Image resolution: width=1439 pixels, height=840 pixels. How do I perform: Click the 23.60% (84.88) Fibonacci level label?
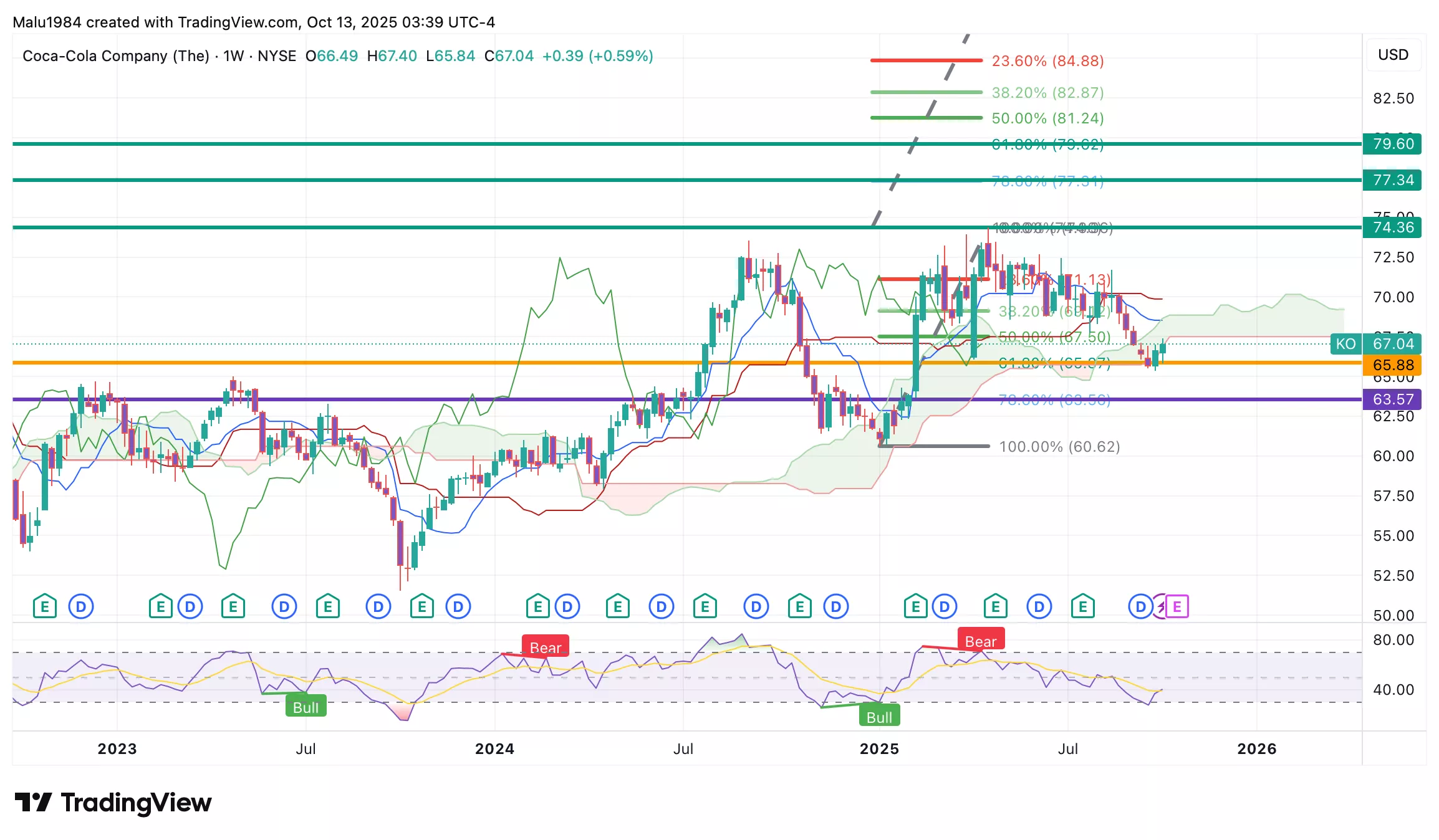(x=1047, y=61)
